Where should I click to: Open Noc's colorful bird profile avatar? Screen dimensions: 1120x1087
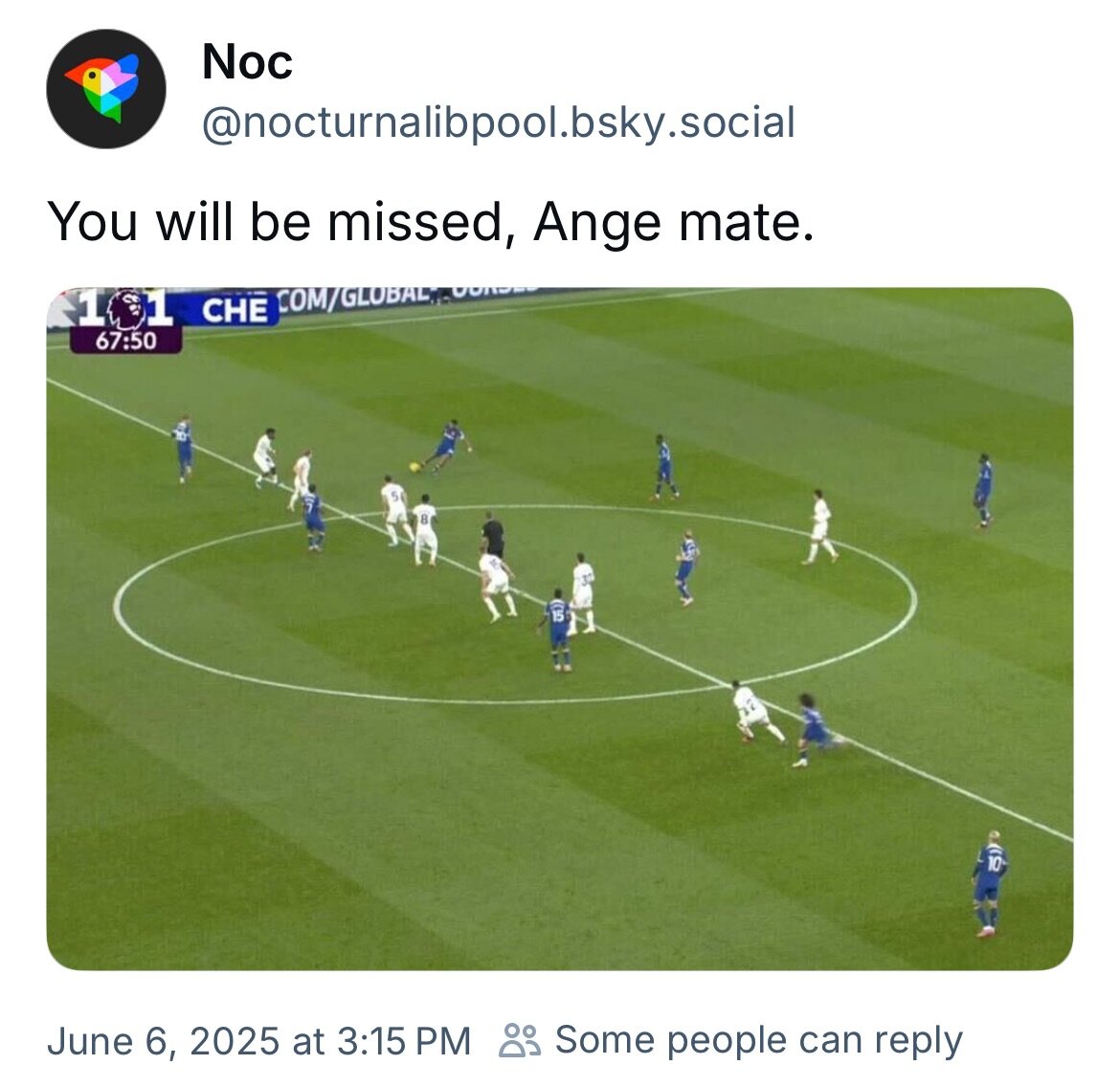105,89
